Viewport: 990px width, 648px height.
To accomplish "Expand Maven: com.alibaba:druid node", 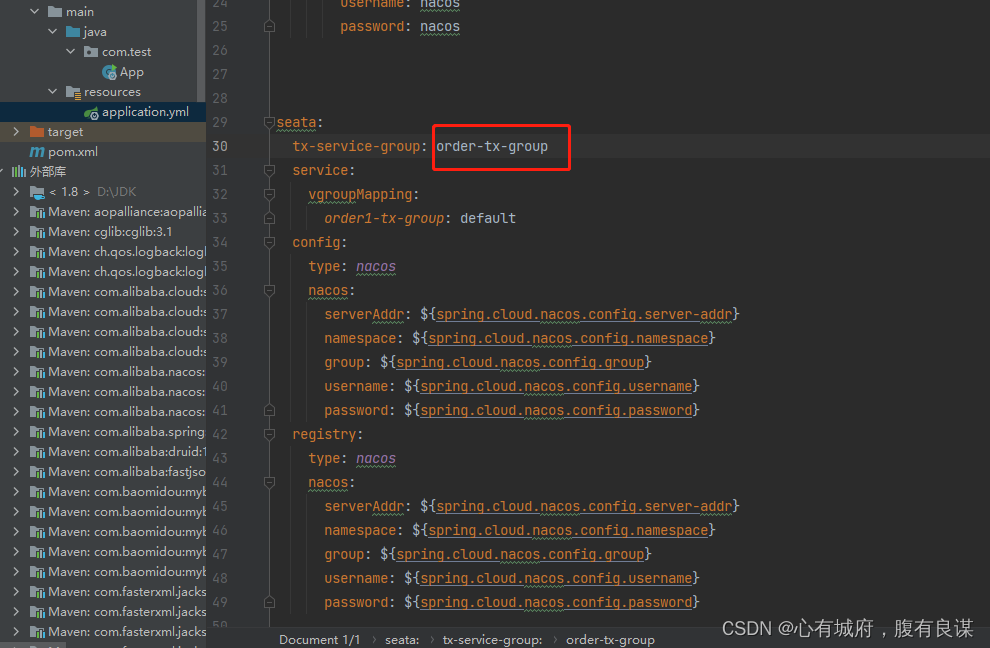I will (16, 452).
